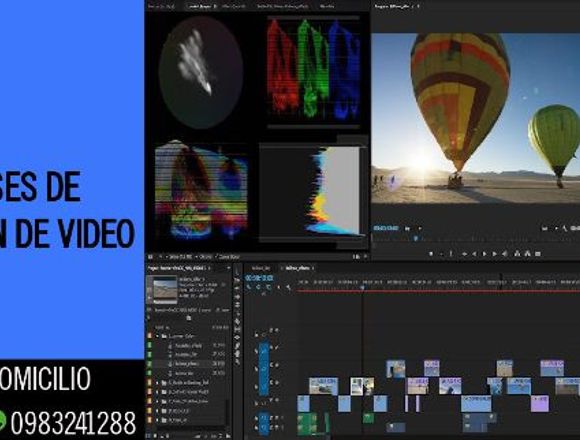Open Program Monitor settings wrench
This screenshot has height=440, width=580.
[564, 229]
